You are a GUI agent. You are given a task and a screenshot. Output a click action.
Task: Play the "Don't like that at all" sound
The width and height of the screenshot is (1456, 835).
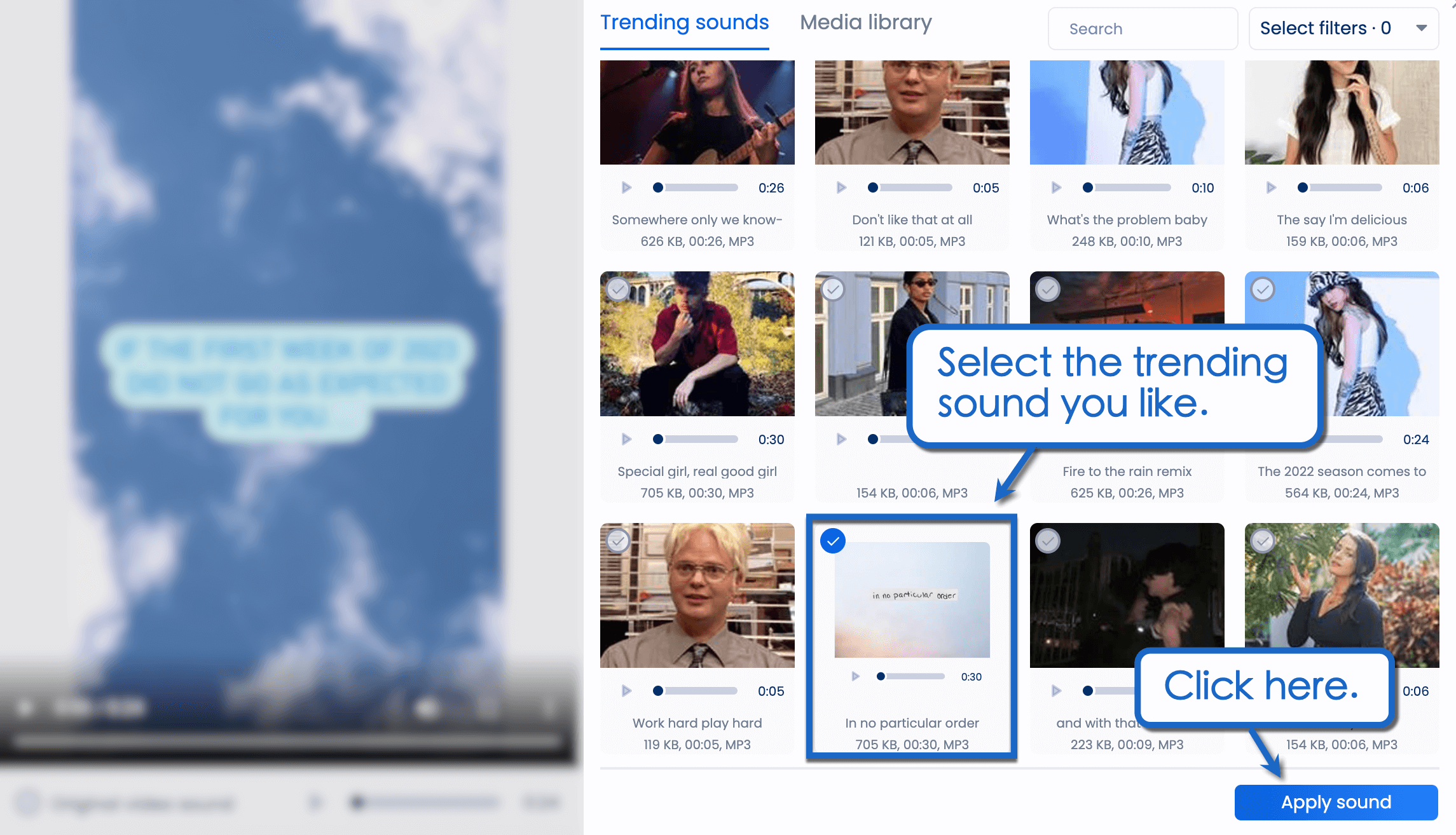[x=841, y=187]
